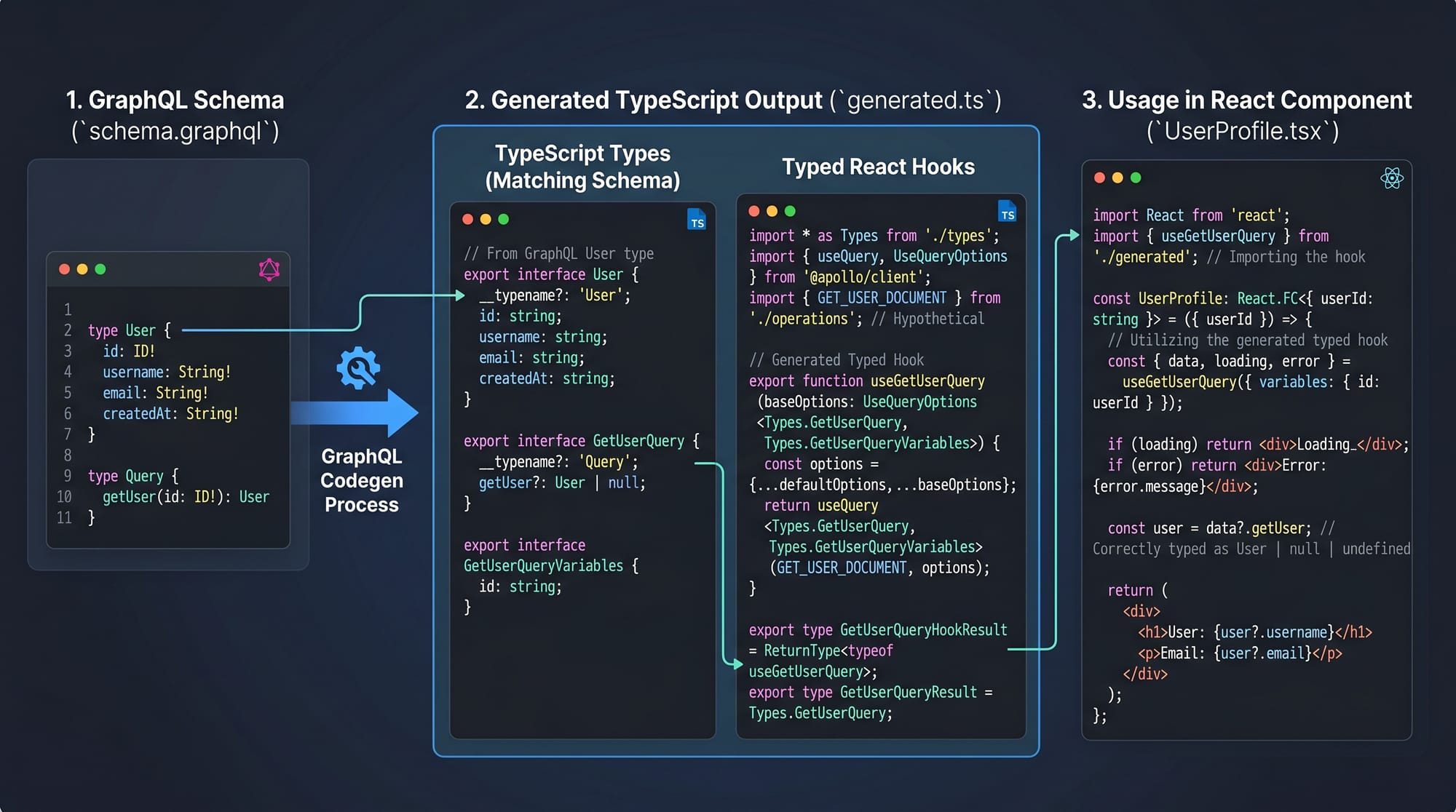Click the '3. Usage in React Component' heading
This screenshot has width=1456, height=812.
(x=1246, y=100)
